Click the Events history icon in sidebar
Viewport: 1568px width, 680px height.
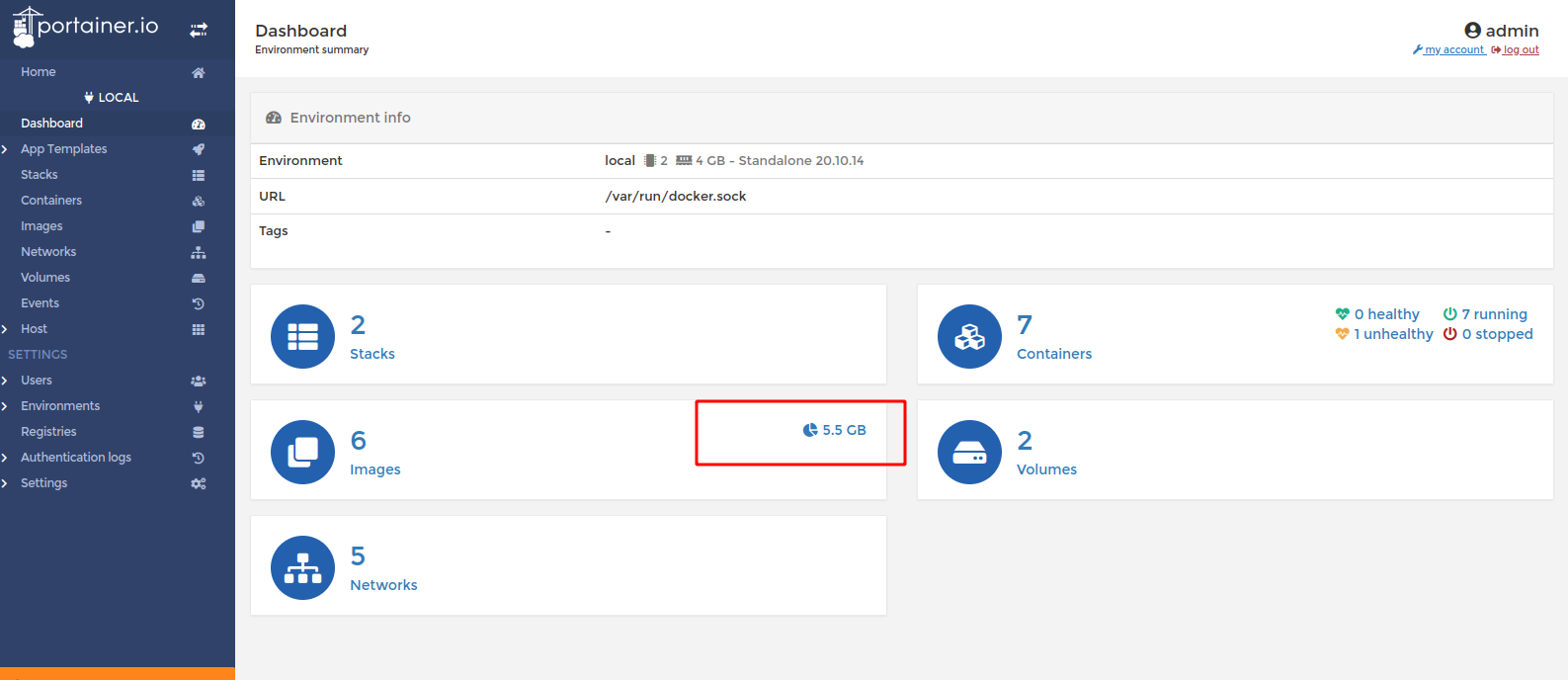tap(199, 303)
